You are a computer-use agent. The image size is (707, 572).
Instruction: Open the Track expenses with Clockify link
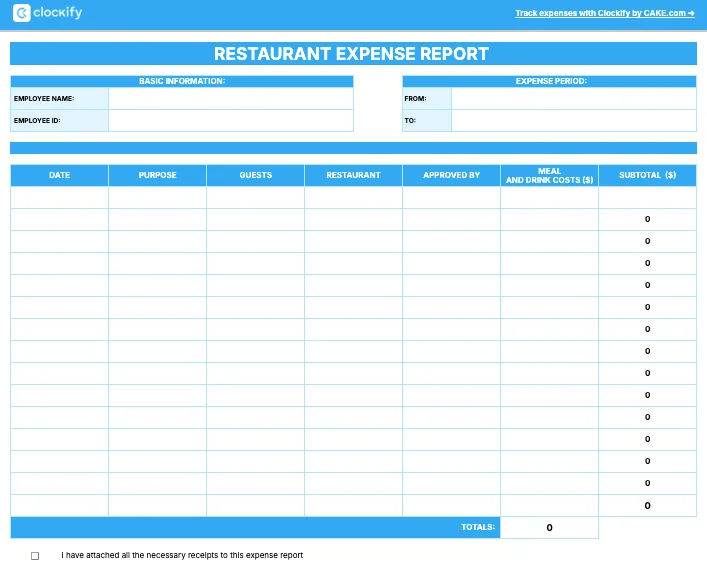(605, 13)
